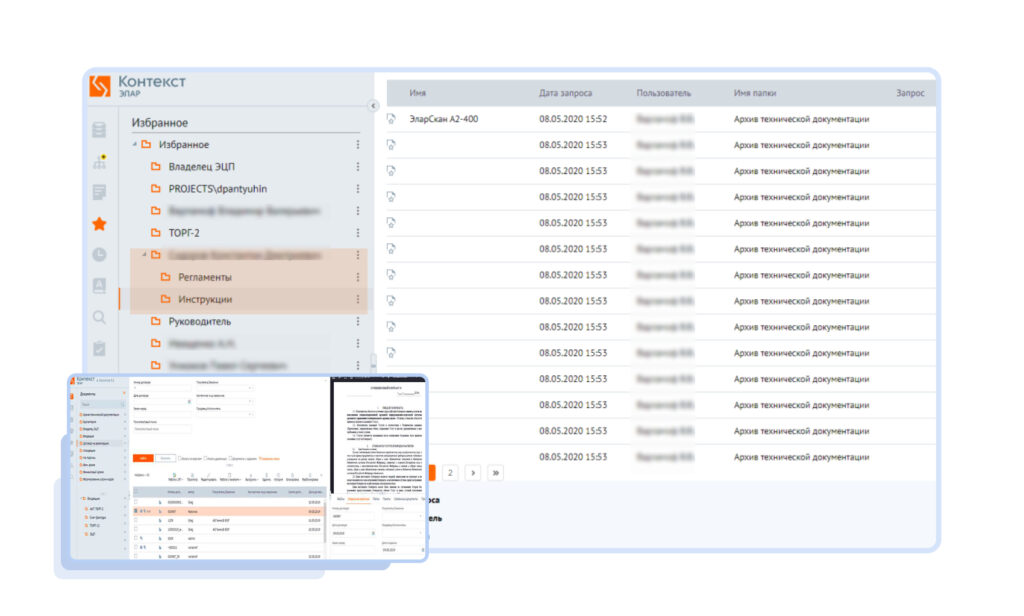Collapse the root Избранное tree folder

tap(134, 145)
